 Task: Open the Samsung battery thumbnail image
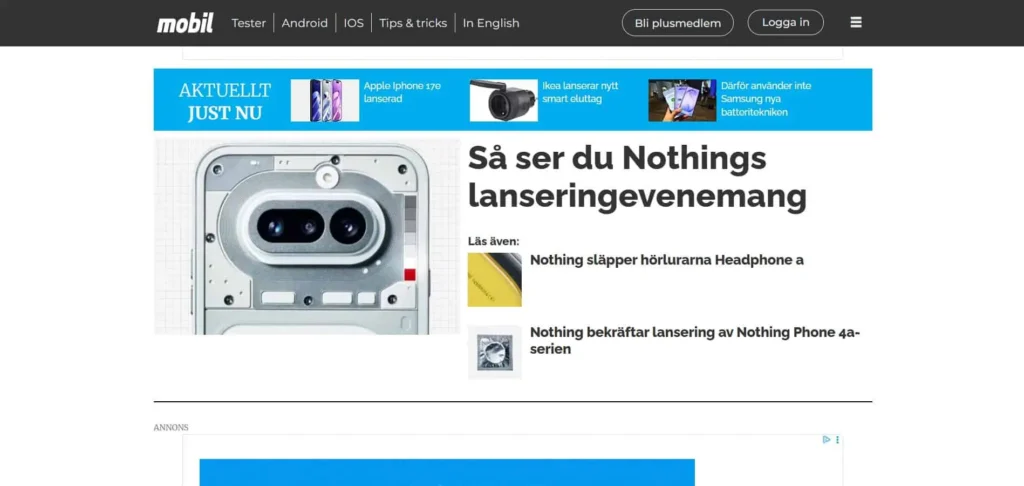pos(681,100)
